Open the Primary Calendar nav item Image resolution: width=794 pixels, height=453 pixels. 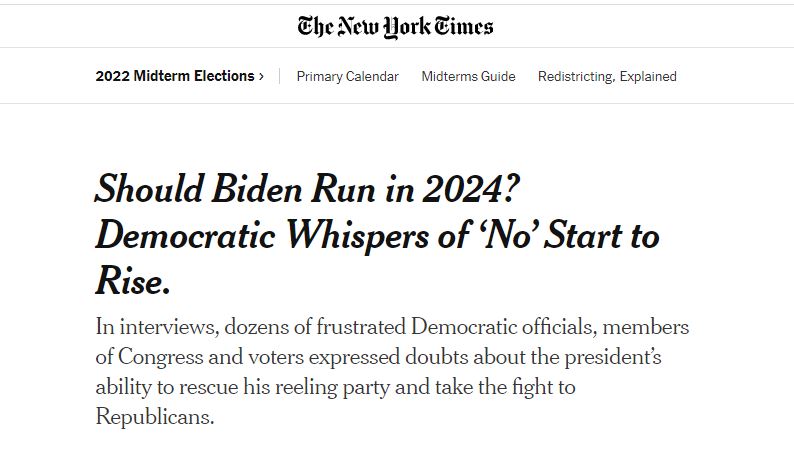coord(347,76)
